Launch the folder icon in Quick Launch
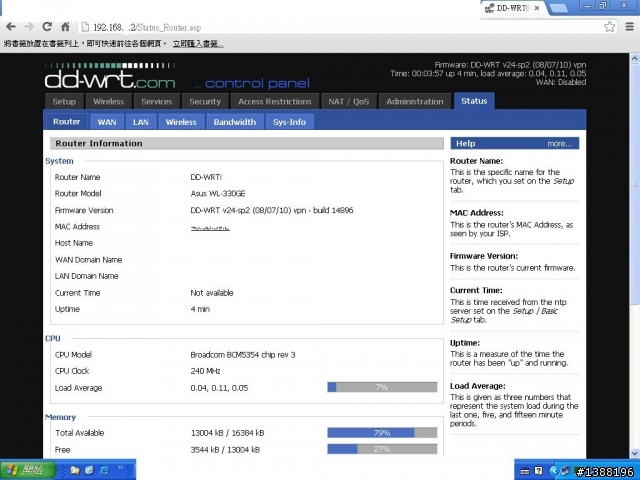Viewport: 640px width, 480px height. pyautogui.click(x=75, y=470)
